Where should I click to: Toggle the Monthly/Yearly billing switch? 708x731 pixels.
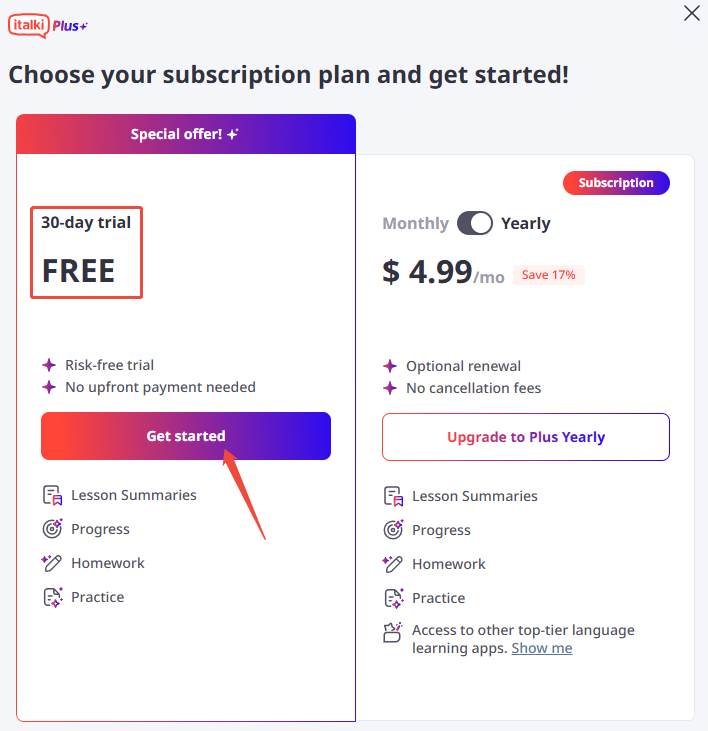coord(474,223)
